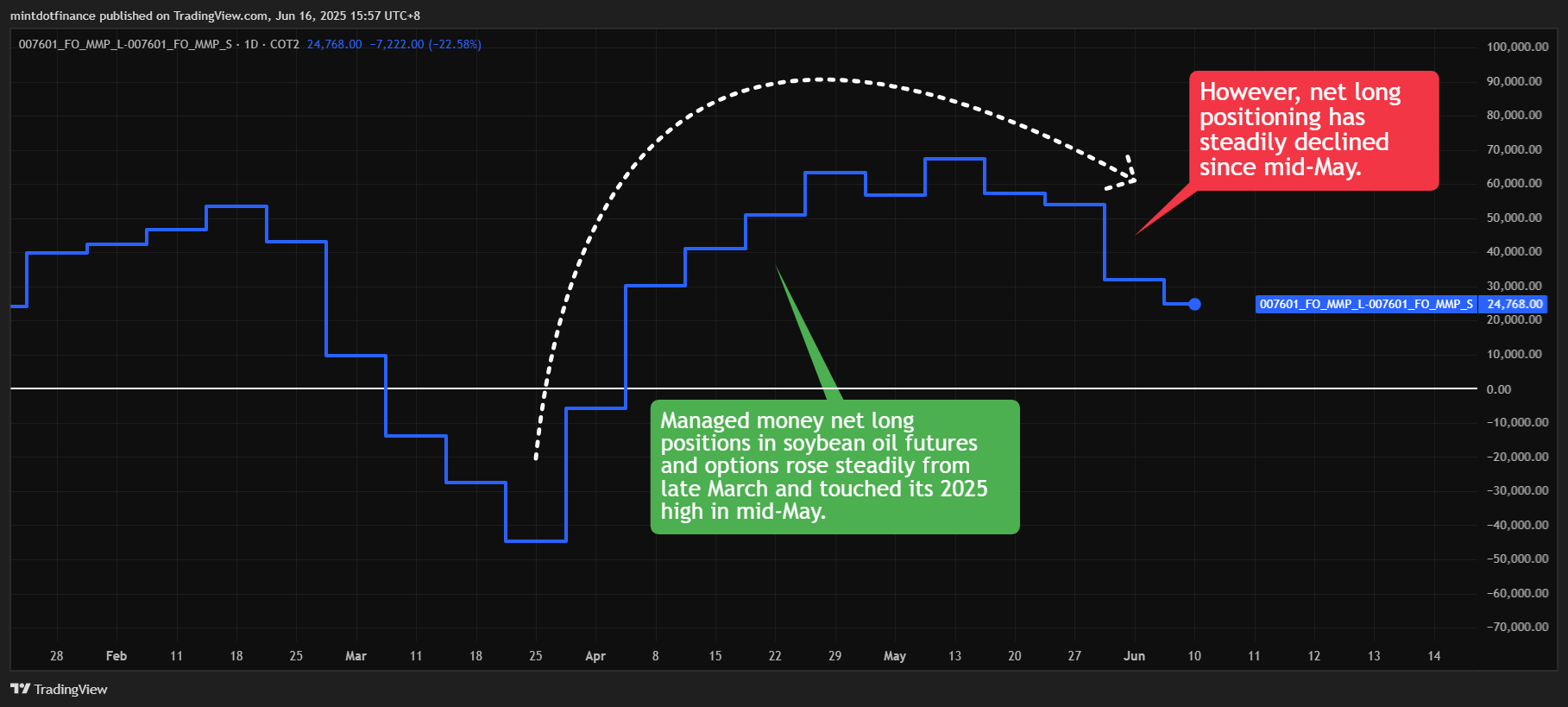Click the green managed money annotation box

click(834, 466)
